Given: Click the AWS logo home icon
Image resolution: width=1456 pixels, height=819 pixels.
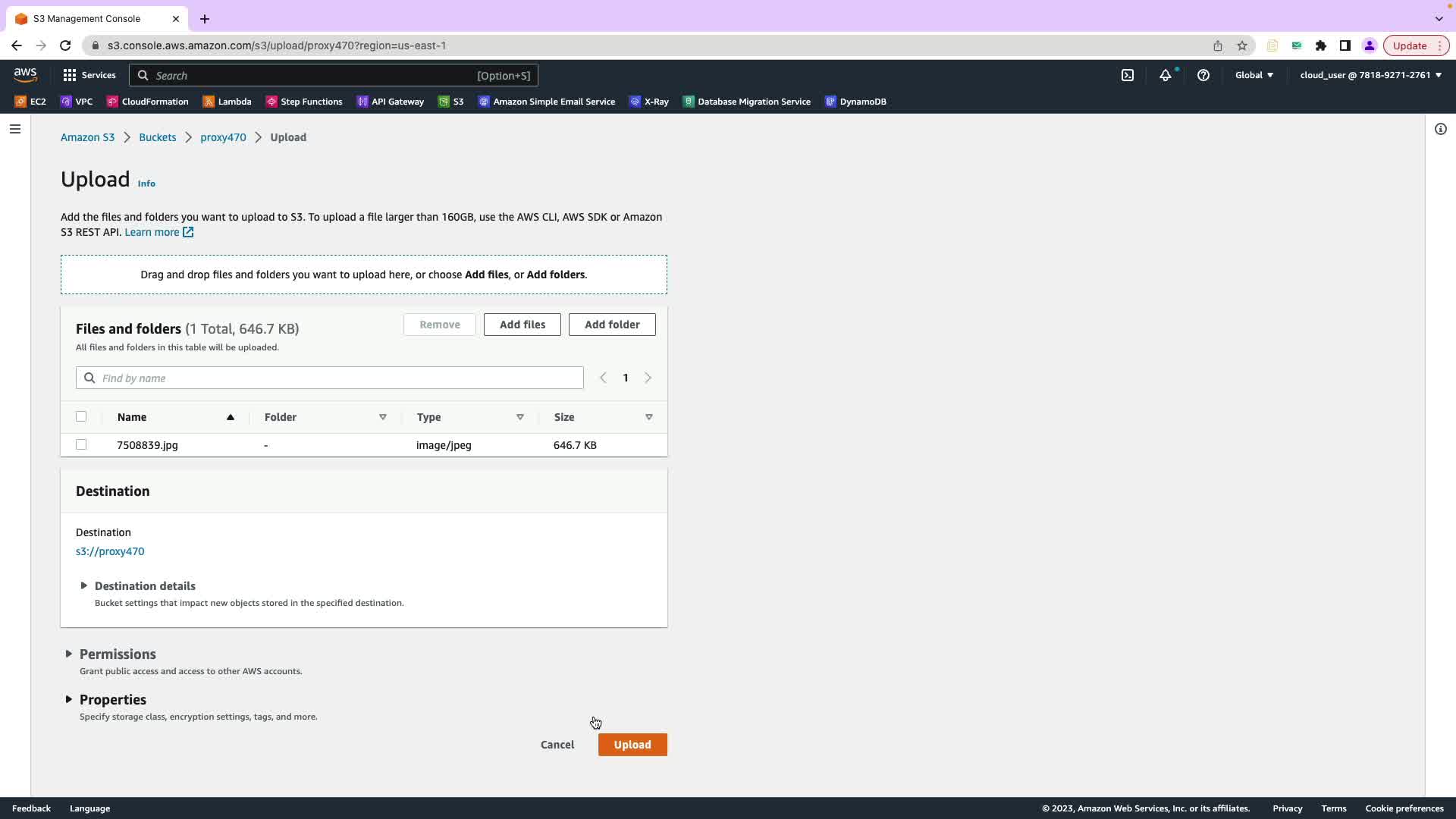Looking at the screenshot, I should coord(25,74).
